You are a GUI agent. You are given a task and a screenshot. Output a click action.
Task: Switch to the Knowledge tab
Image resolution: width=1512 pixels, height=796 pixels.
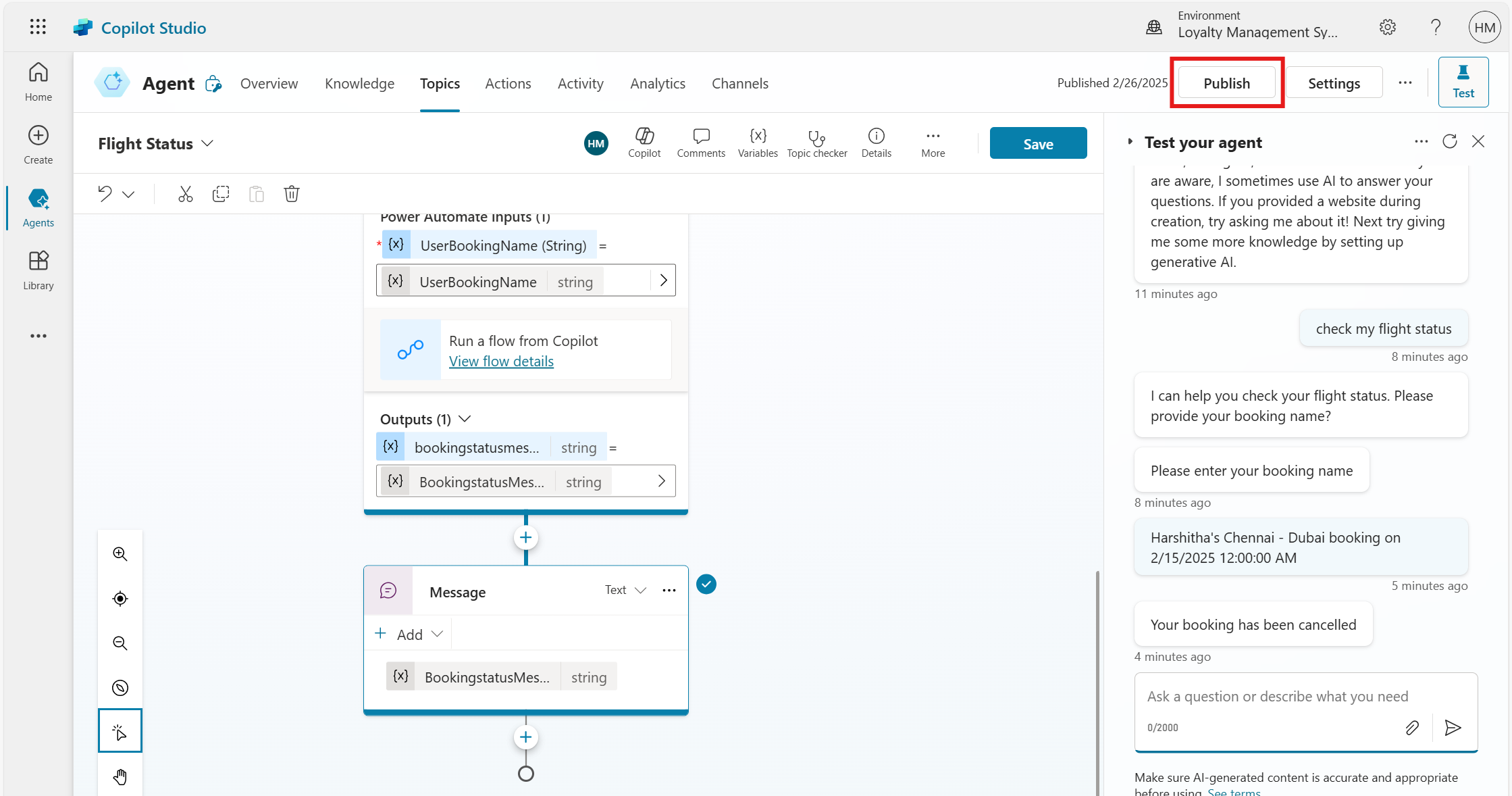[x=359, y=84]
